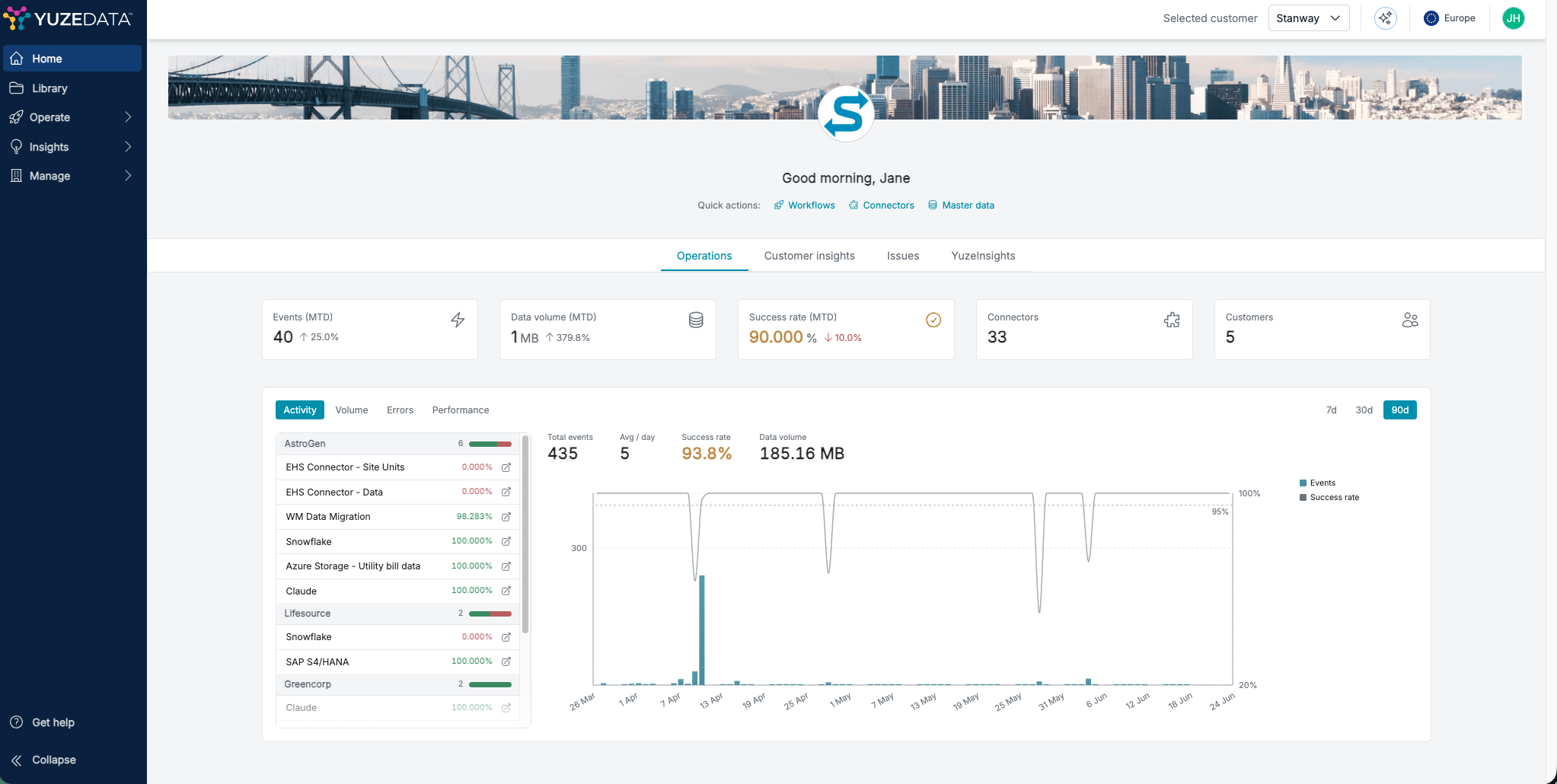
Task: Switch to the Errors chart tab
Action: coord(400,410)
